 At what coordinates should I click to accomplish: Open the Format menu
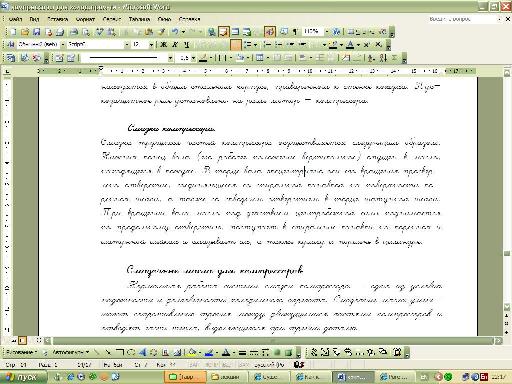[x=85, y=19]
